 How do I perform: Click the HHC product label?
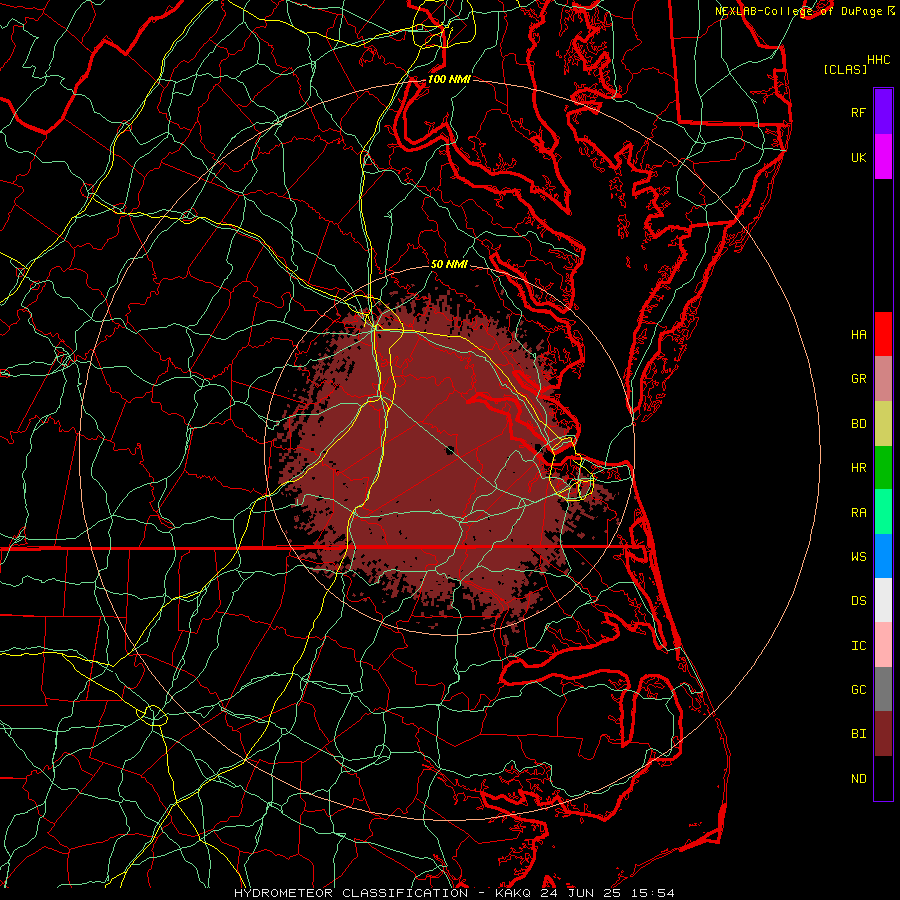[879, 60]
